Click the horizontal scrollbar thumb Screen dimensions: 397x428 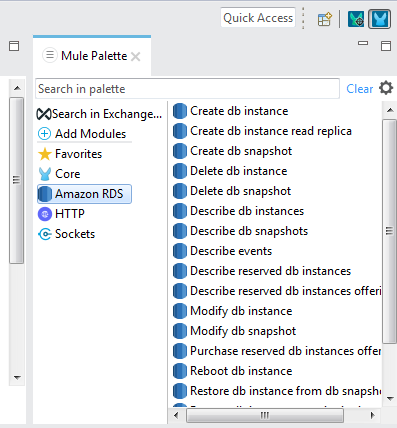point(265,415)
